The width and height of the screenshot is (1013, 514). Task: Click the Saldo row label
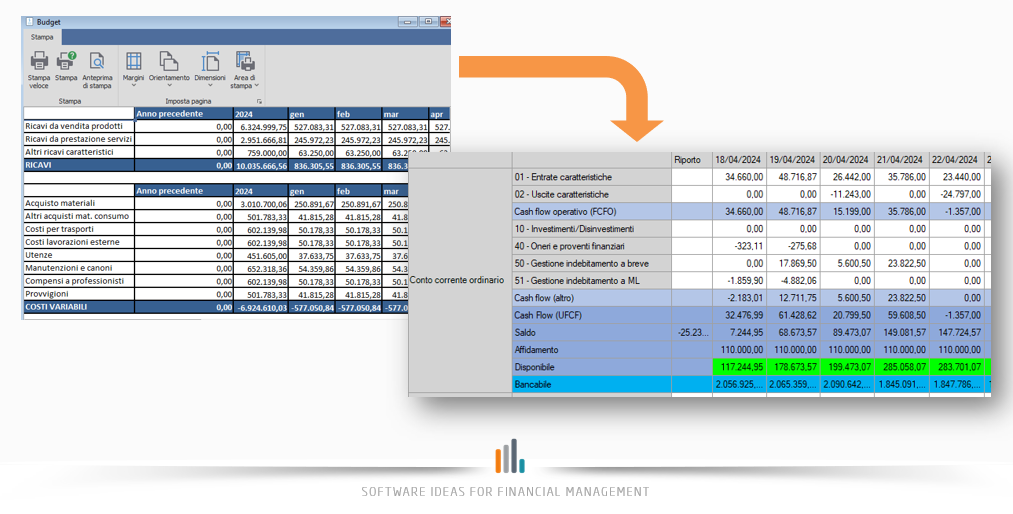click(x=591, y=333)
